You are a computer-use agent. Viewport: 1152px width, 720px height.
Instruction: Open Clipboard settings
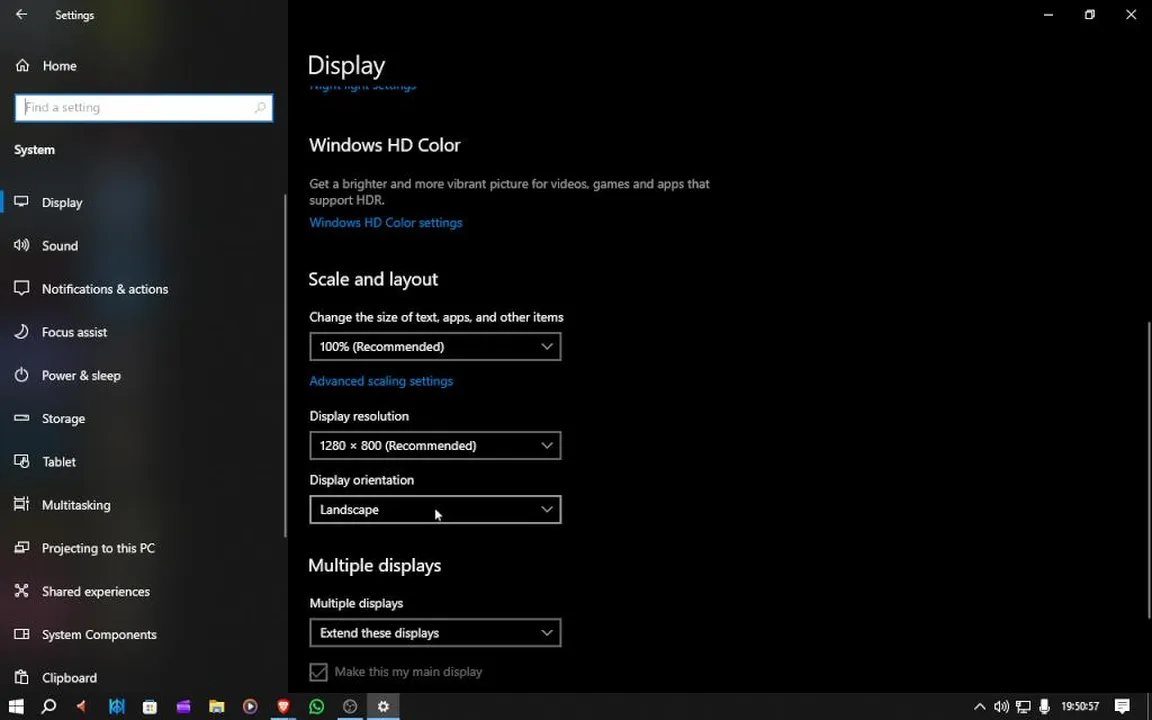[x=143, y=677]
